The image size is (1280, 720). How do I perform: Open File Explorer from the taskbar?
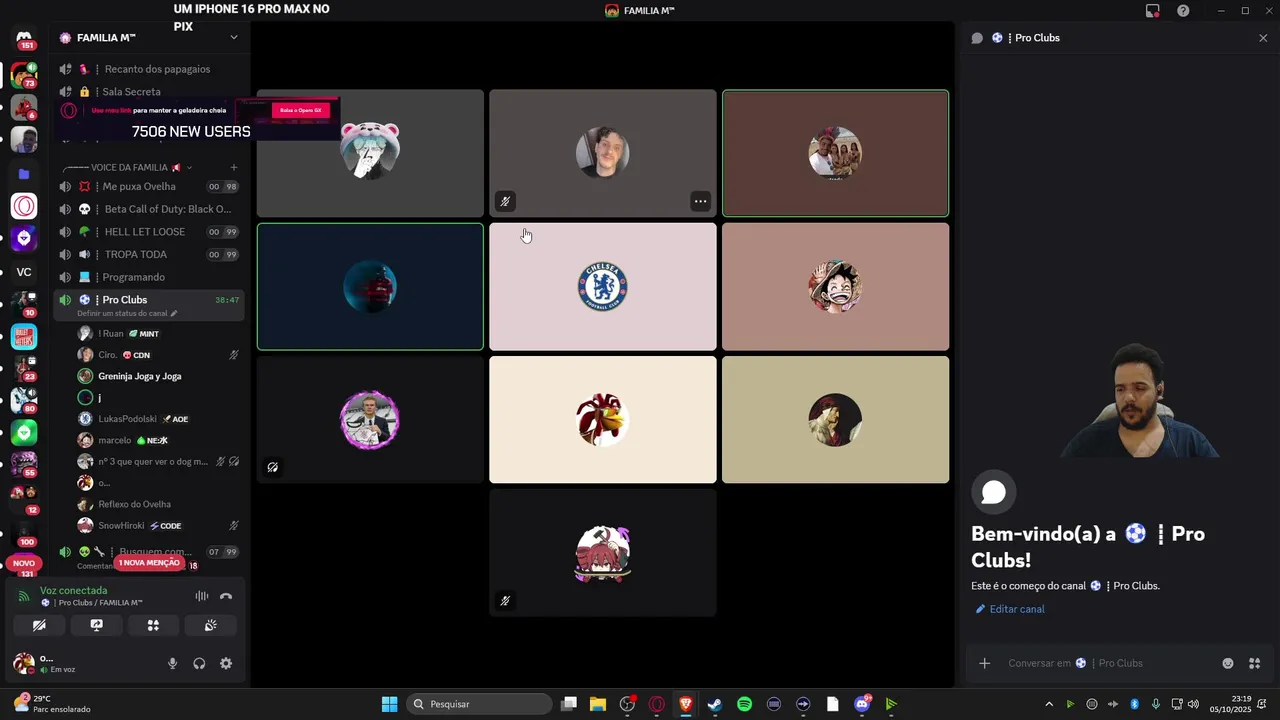pyautogui.click(x=598, y=704)
